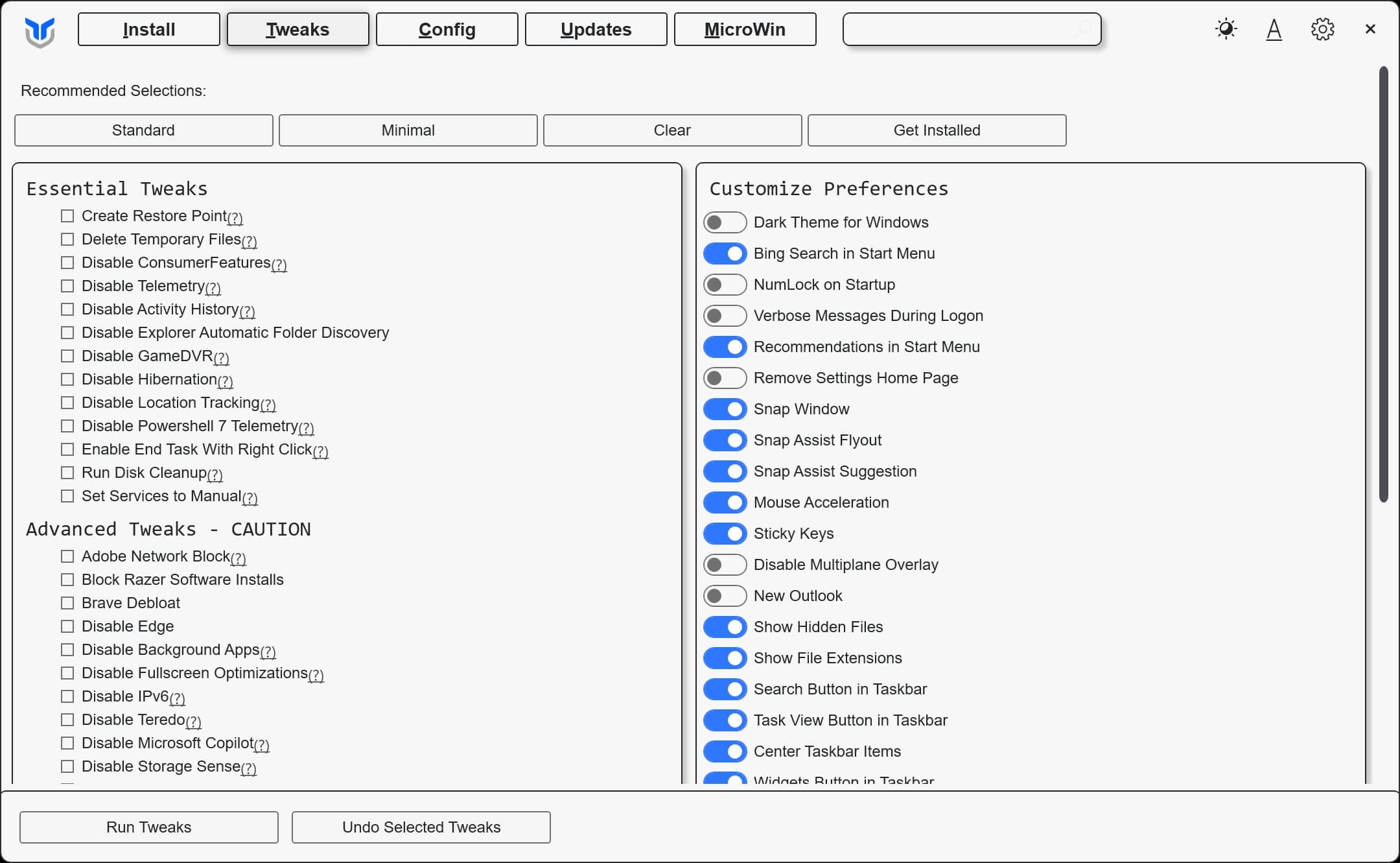Open the Config tab

tap(447, 29)
